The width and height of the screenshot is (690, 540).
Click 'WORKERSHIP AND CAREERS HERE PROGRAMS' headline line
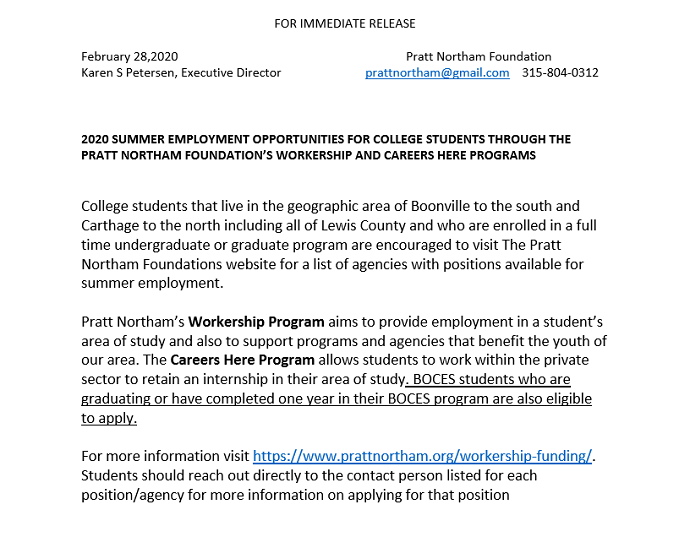(406, 155)
